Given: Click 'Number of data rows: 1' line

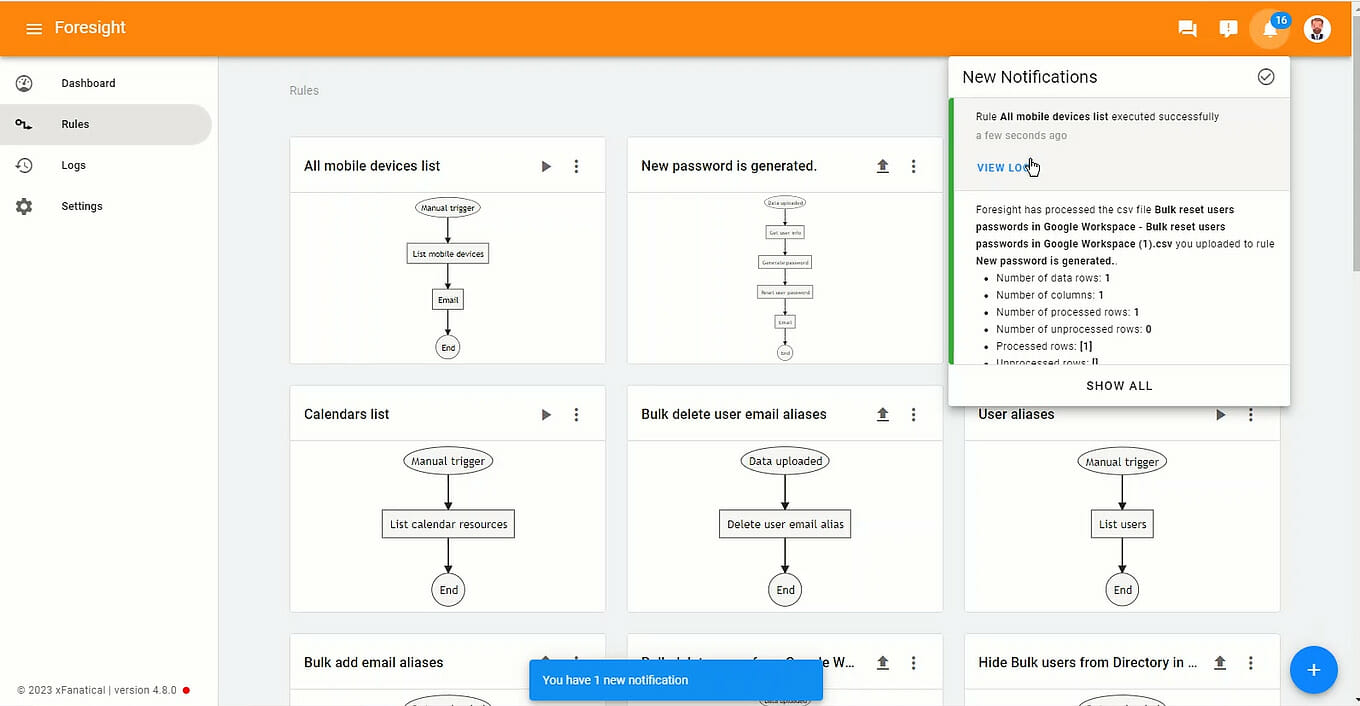Looking at the screenshot, I should [1053, 278].
